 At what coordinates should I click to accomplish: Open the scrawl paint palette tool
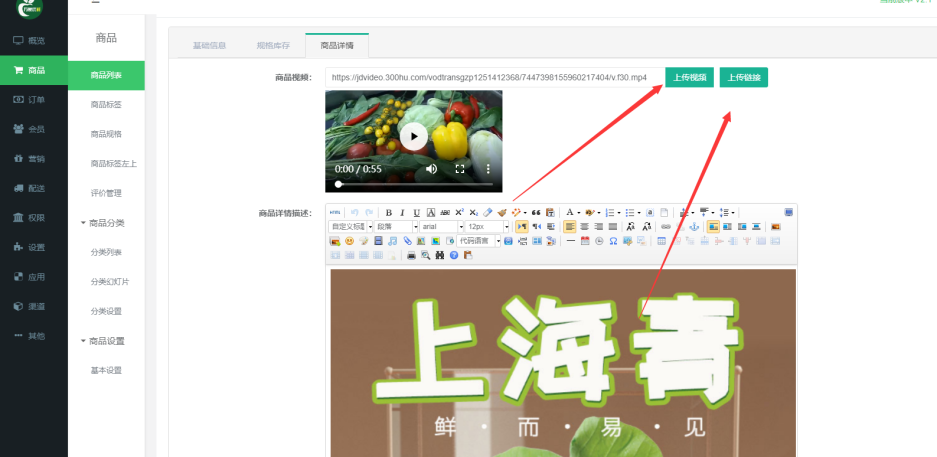[x=364, y=241]
